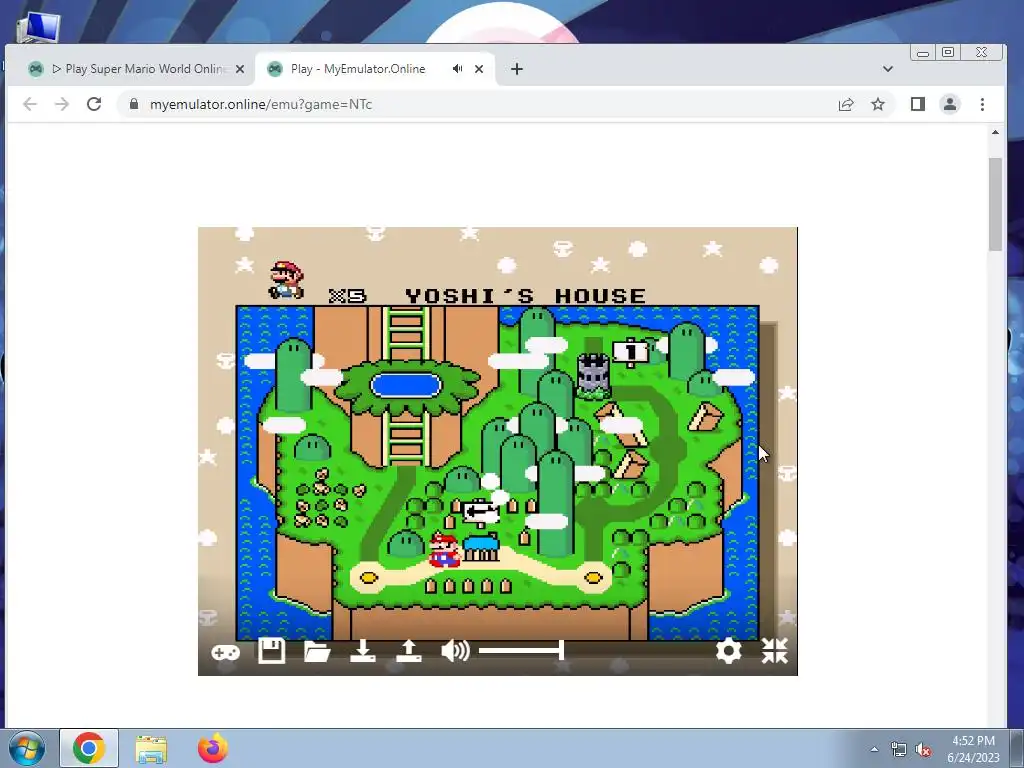Toggle the browser side panel
Screen dimensions: 1024x768
(x=918, y=104)
